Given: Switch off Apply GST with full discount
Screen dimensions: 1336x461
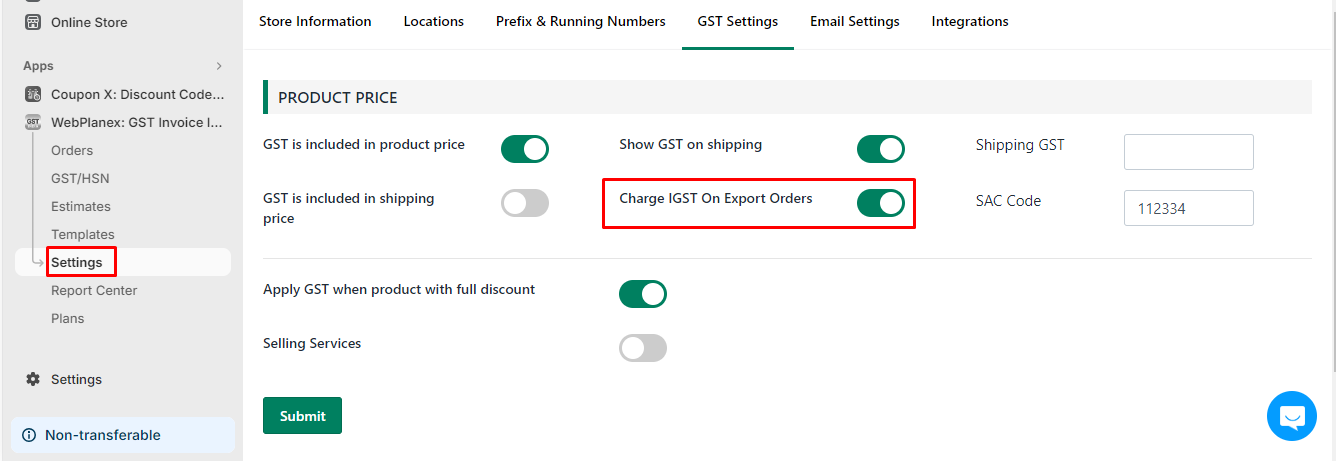Looking at the screenshot, I should (643, 294).
